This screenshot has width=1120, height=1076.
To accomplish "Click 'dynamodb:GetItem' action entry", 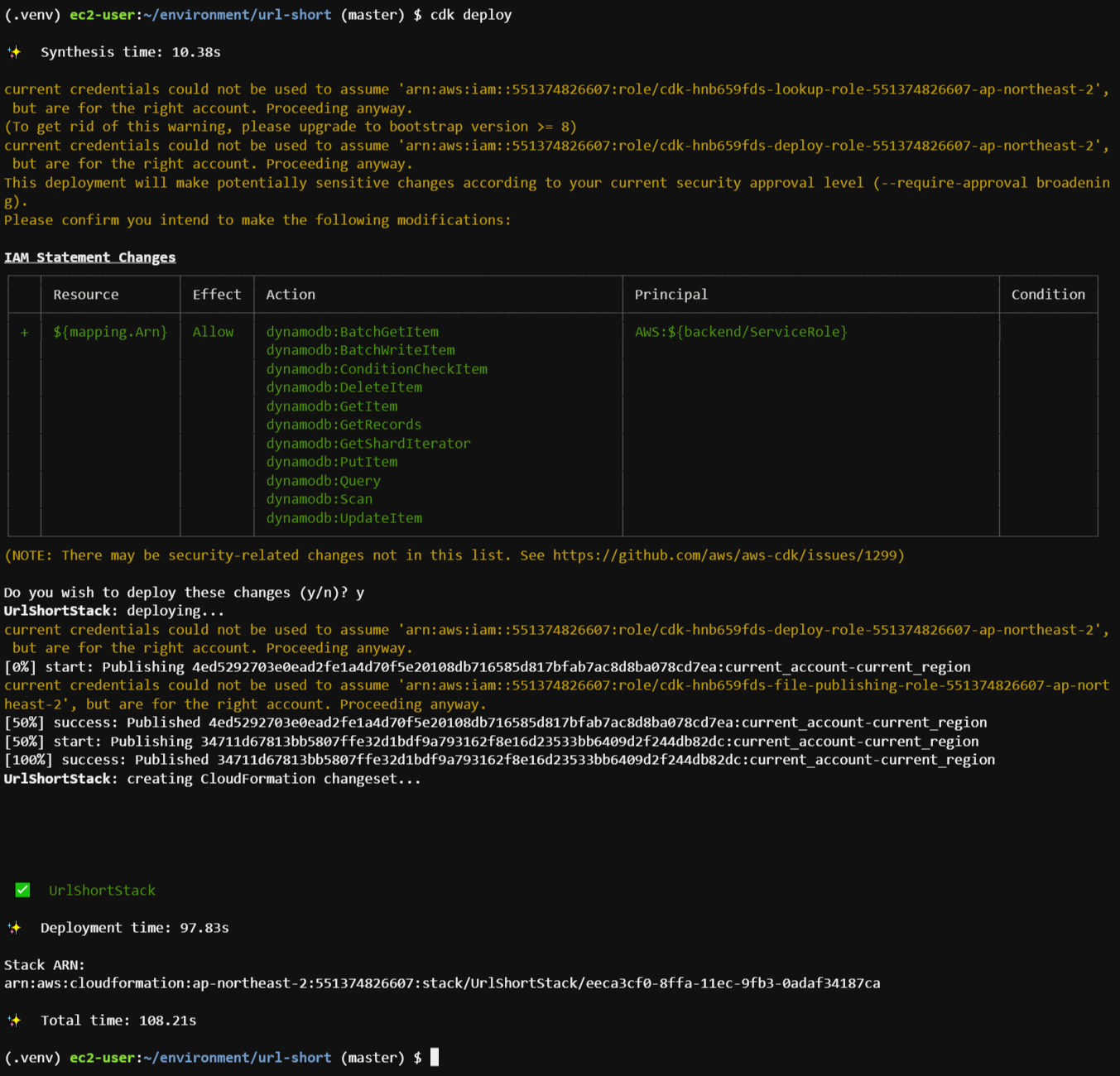I will (x=332, y=406).
